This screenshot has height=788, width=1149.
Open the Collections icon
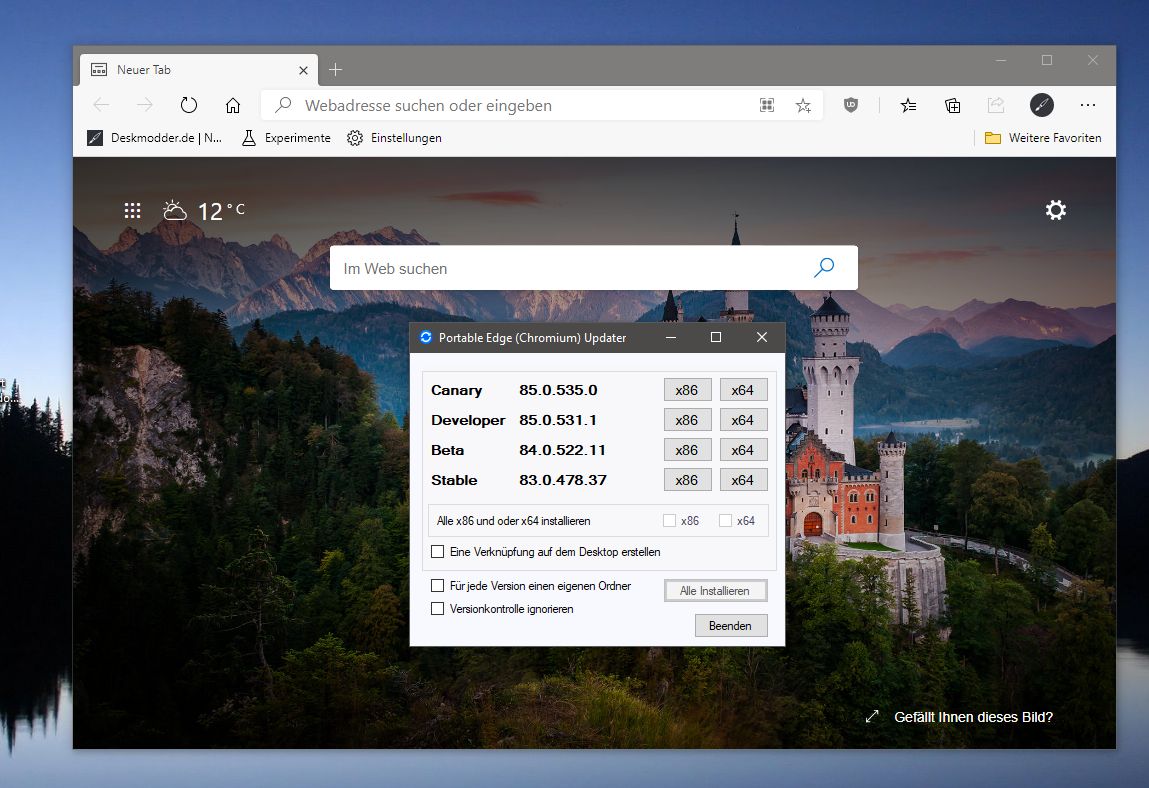(x=952, y=106)
